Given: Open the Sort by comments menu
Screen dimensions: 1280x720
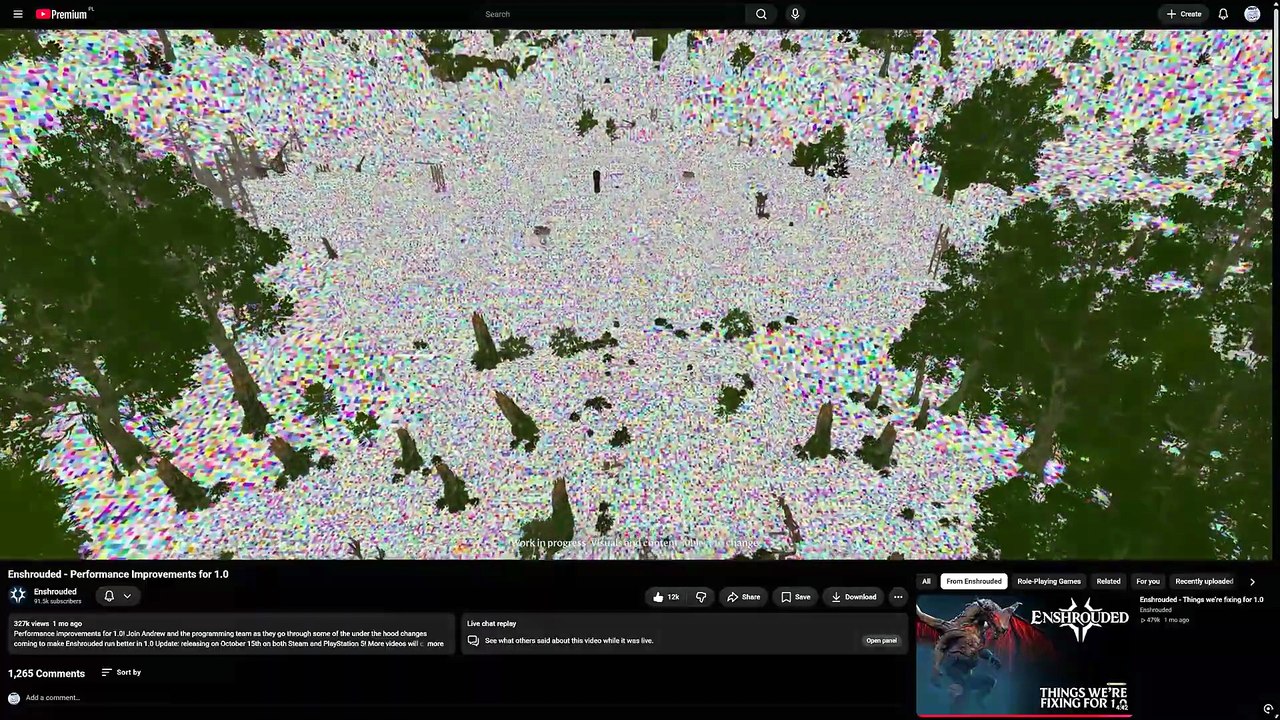Looking at the screenshot, I should point(121,672).
